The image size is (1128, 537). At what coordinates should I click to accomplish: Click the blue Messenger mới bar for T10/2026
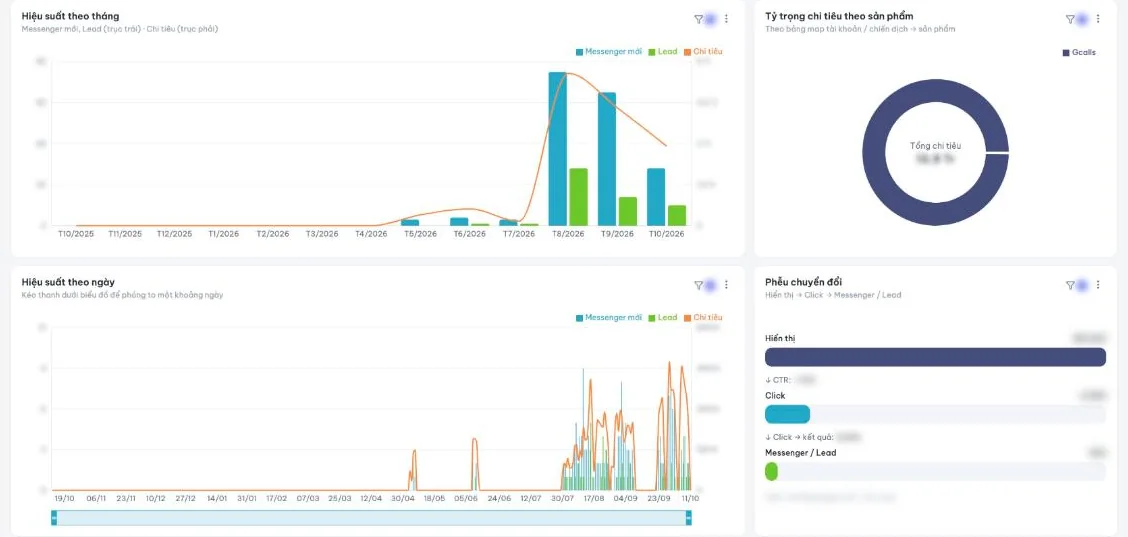click(656, 197)
